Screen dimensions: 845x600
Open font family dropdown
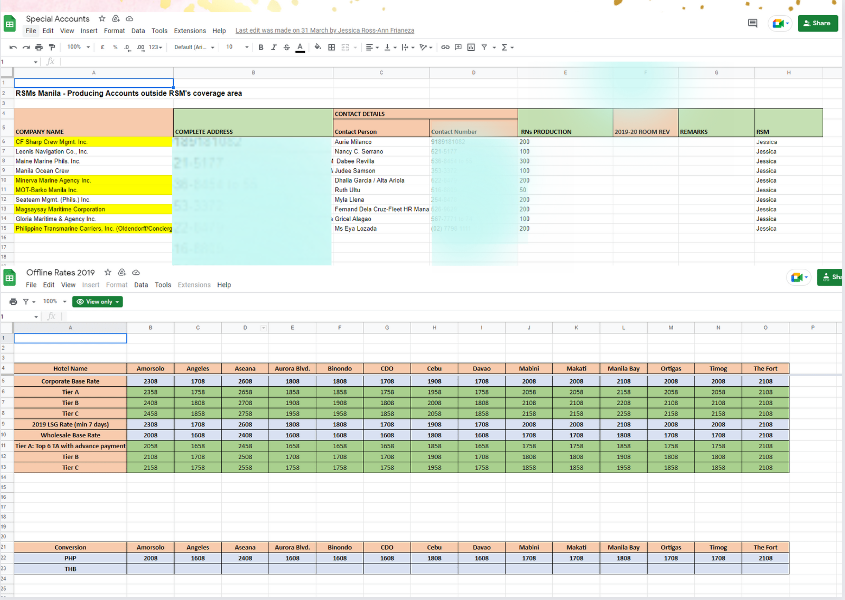(194, 47)
